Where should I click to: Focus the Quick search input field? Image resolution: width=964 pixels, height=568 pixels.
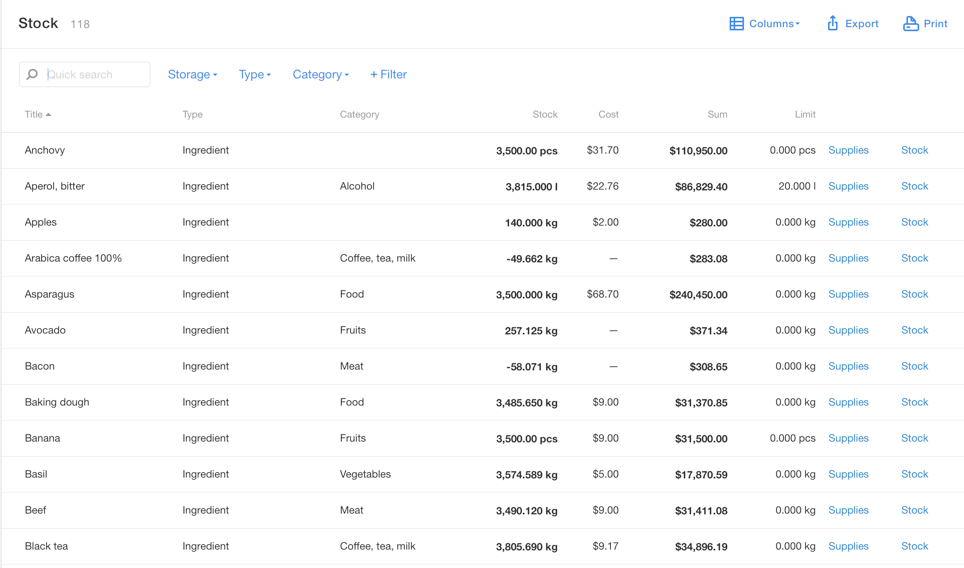tap(95, 74)
